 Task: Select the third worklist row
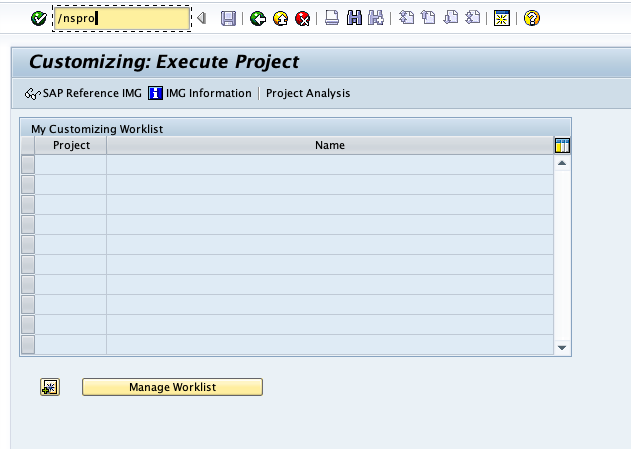[x=28, y=205]
